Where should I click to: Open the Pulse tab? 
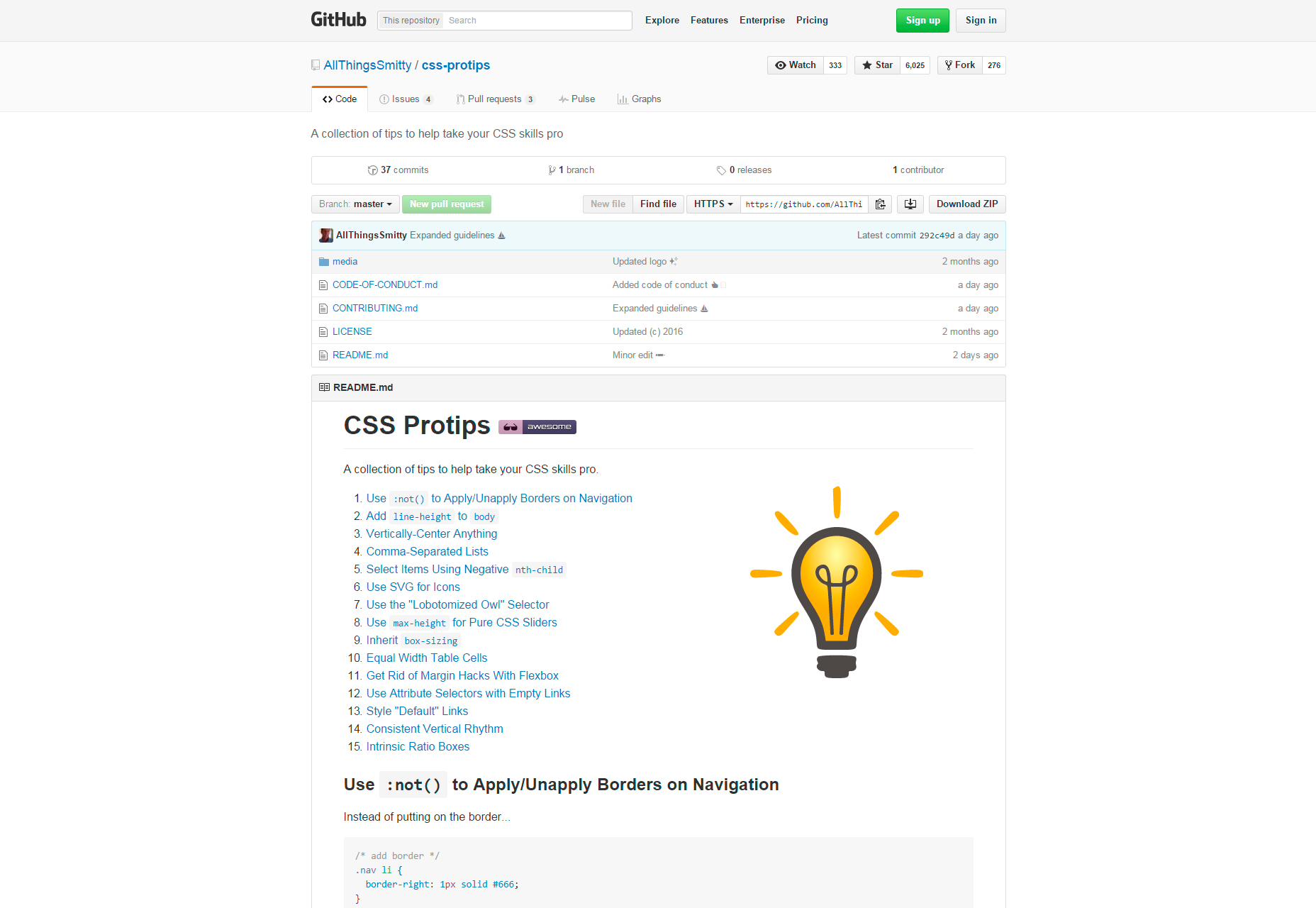[576, 99]
